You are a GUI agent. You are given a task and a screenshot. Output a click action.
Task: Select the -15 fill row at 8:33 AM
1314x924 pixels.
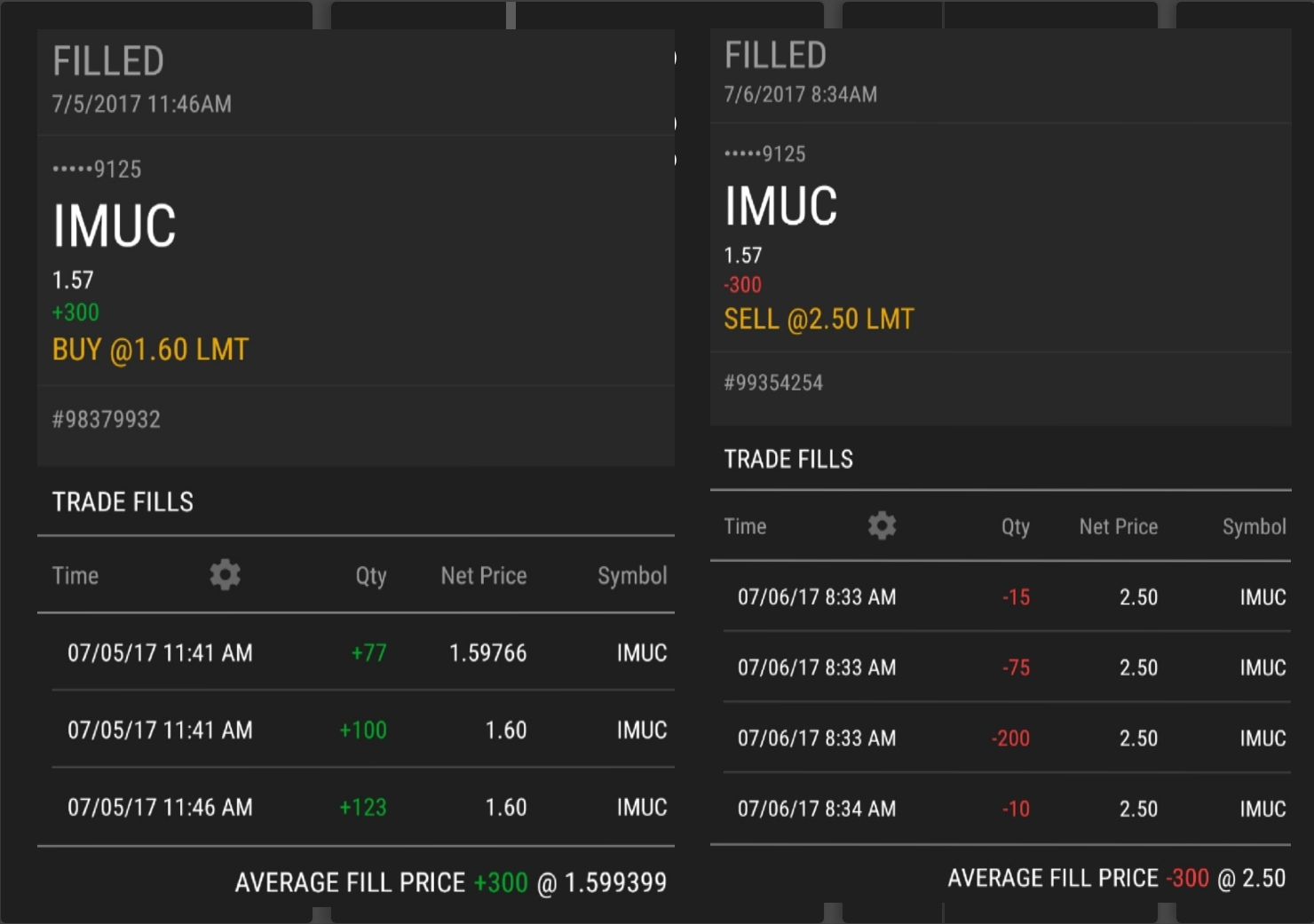pyautogui.click(x=1003, y=597)
